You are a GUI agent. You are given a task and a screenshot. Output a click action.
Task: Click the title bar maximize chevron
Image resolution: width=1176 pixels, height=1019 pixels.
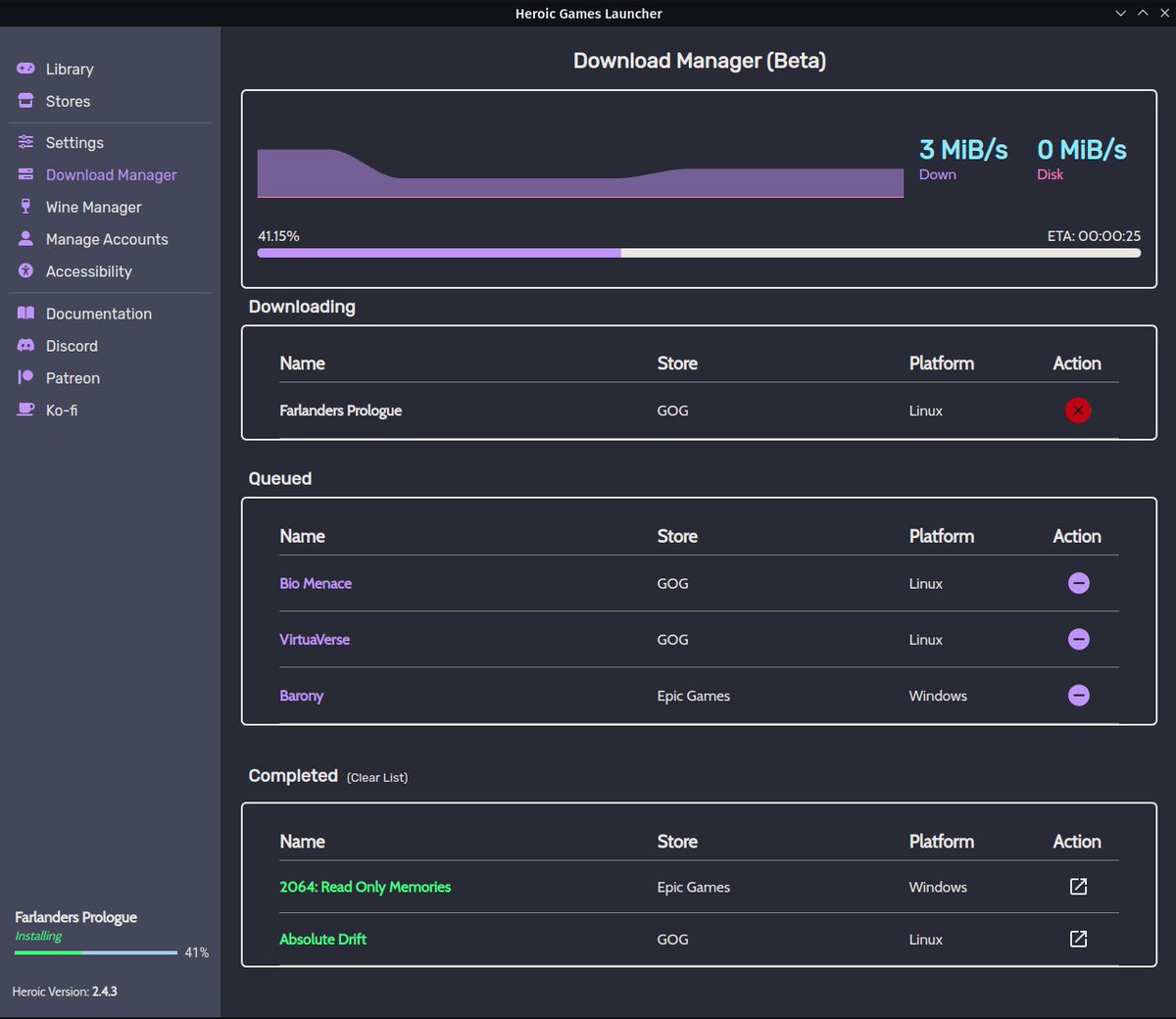[1143, 14]
